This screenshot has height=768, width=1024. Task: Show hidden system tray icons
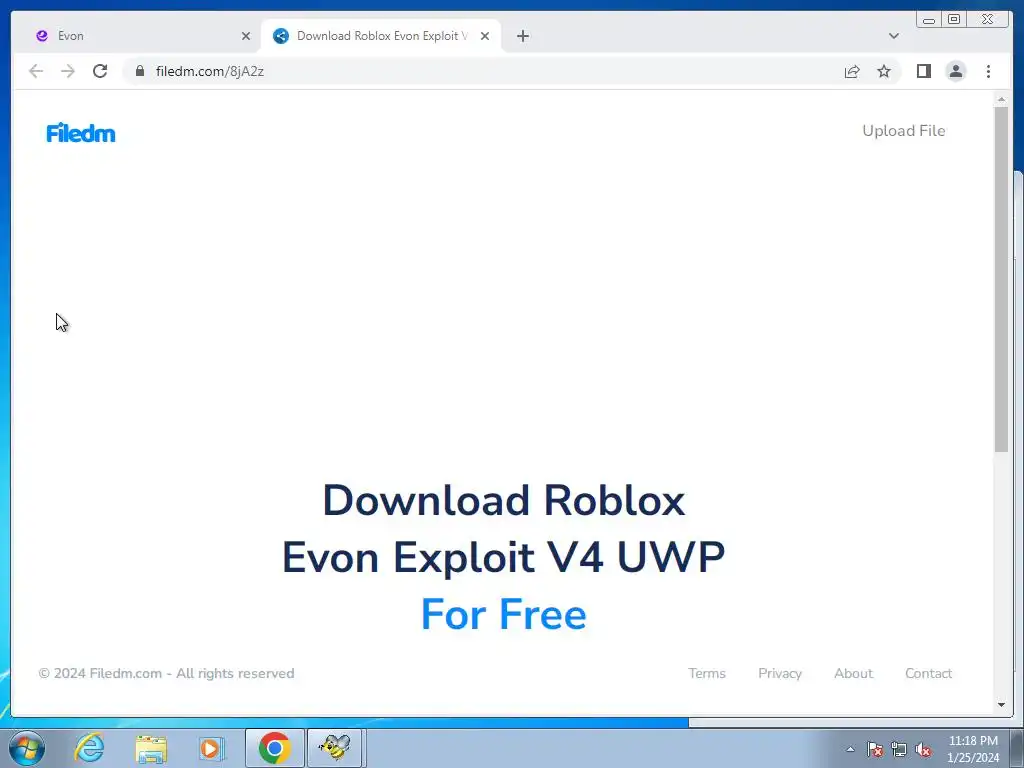tap(850, 749)
